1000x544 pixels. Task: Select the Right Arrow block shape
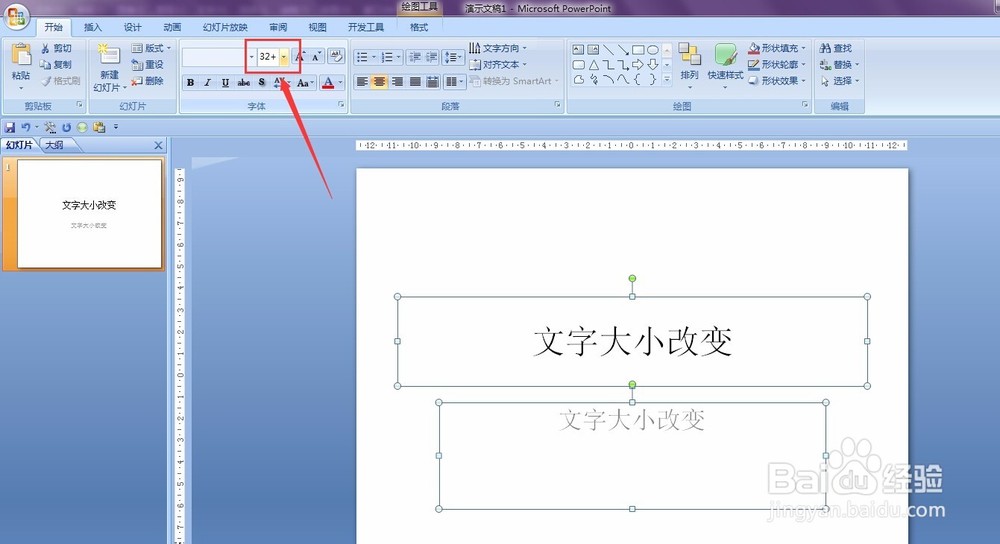638,64
